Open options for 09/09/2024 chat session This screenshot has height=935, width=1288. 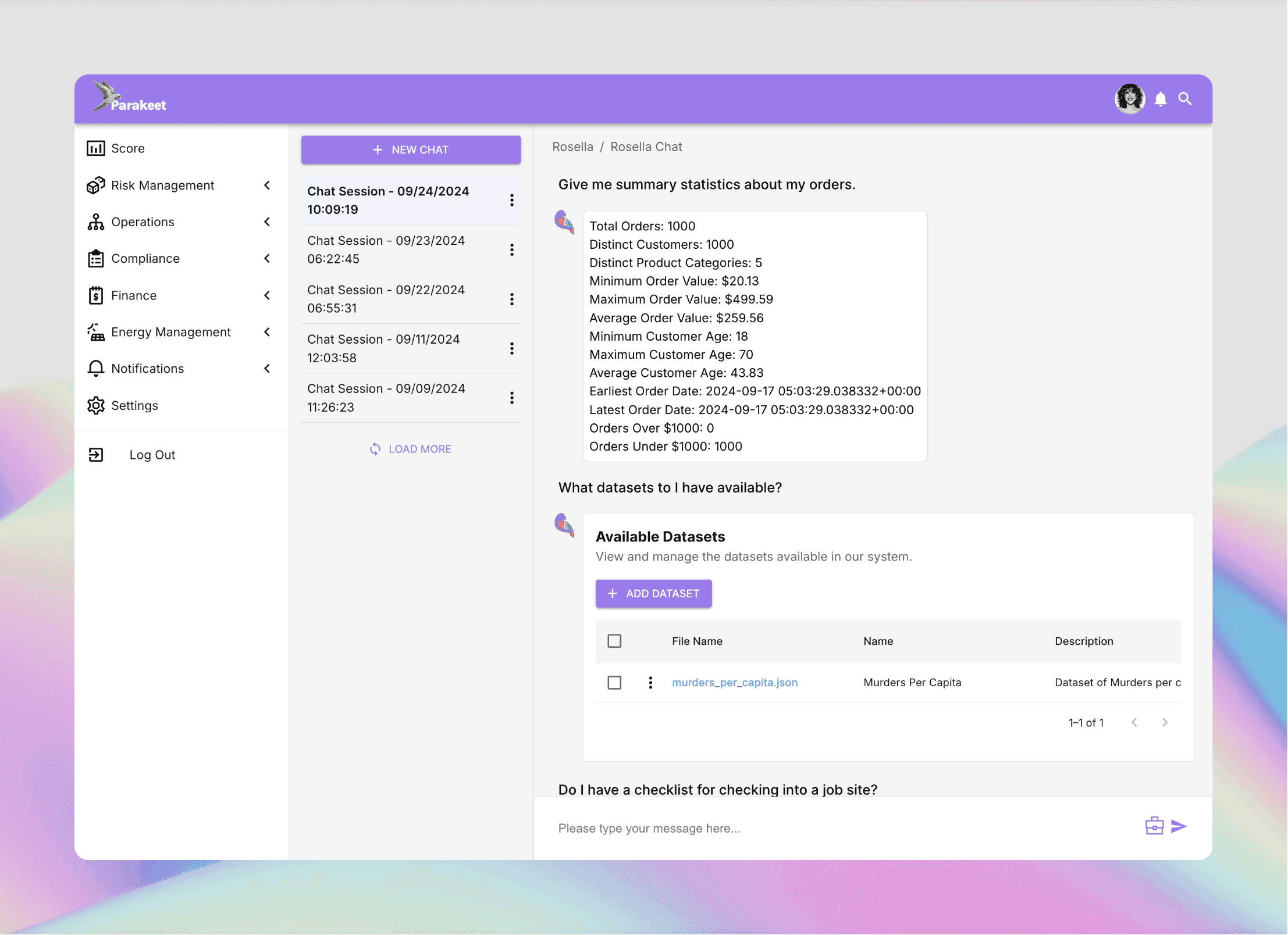click(x=512, y=398)
